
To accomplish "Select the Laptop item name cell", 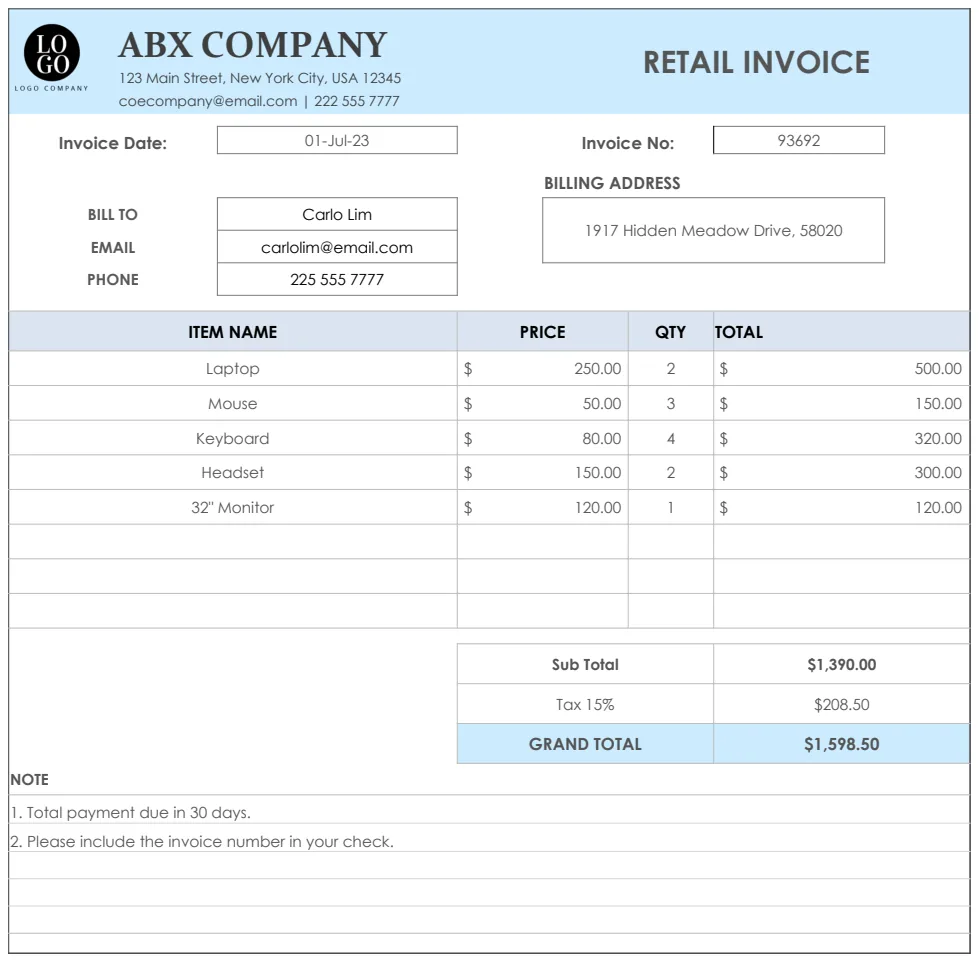I will tap(232, 368).
